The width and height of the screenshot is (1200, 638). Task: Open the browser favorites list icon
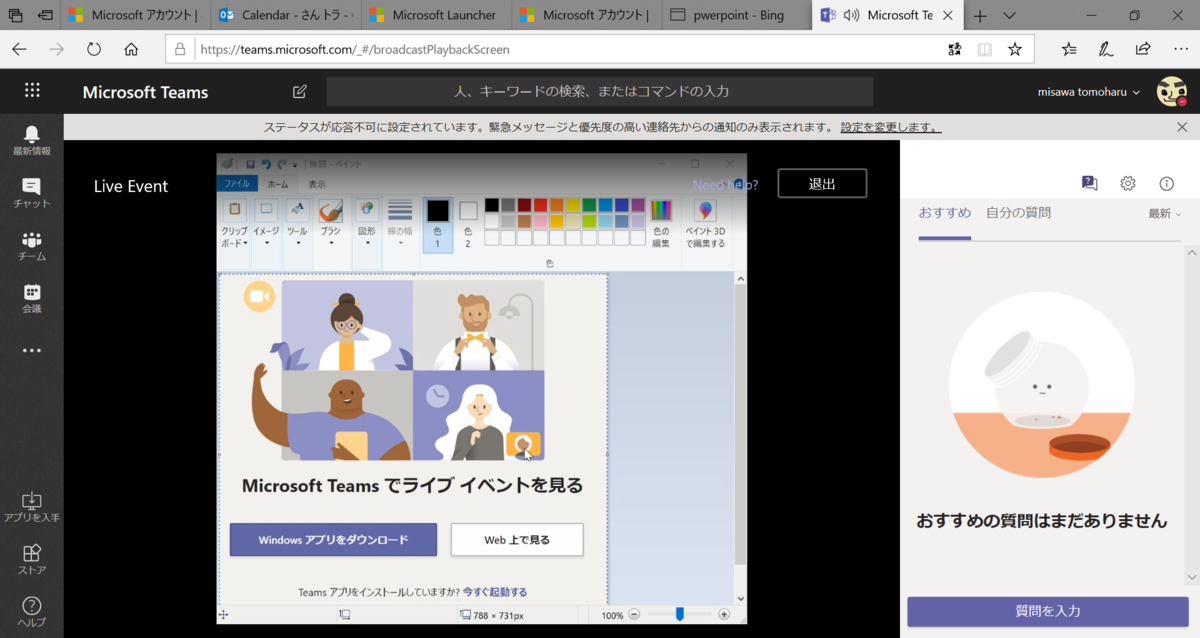tap(1069, 49)
